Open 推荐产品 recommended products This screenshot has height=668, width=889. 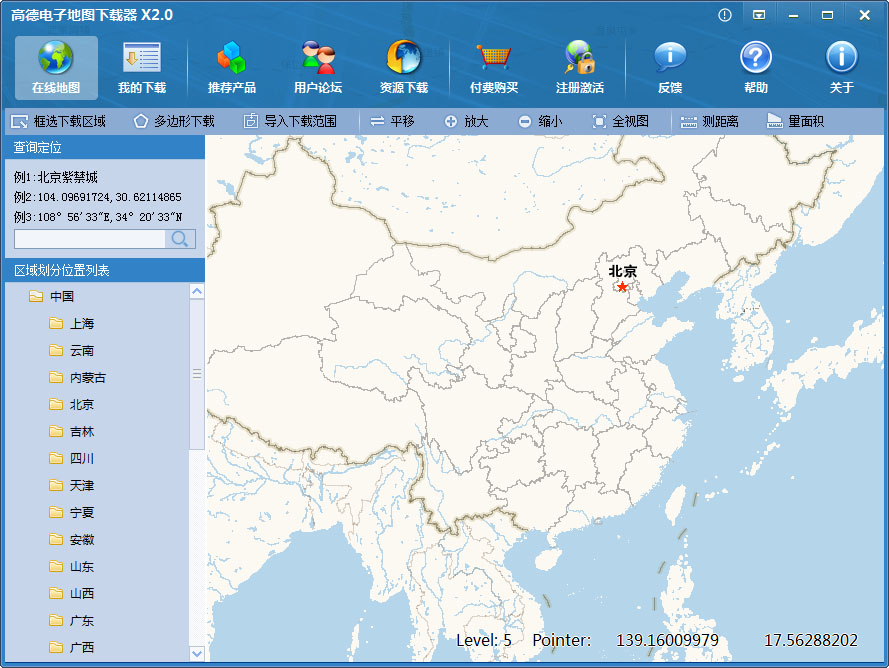231,67
